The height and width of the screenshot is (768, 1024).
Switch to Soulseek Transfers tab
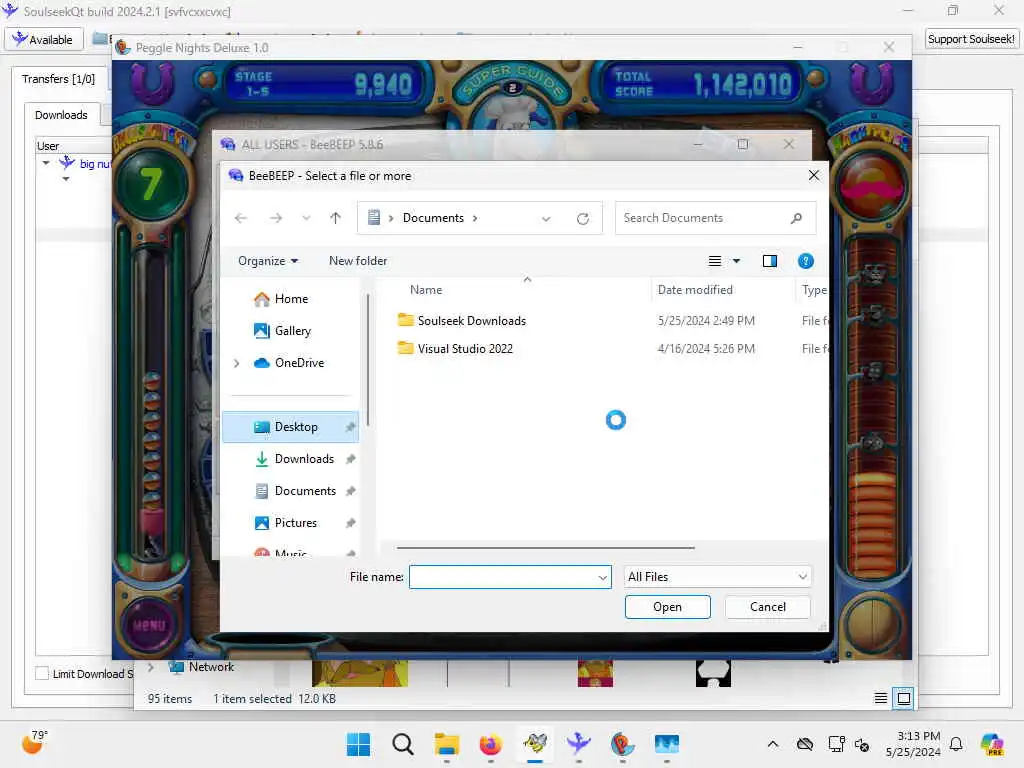58,79
